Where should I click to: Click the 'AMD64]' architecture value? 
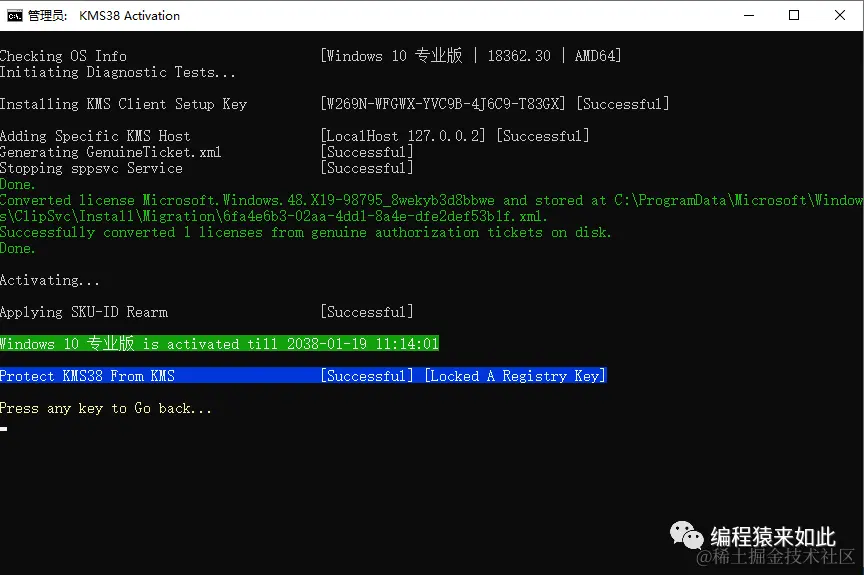(x=598, y=56)
